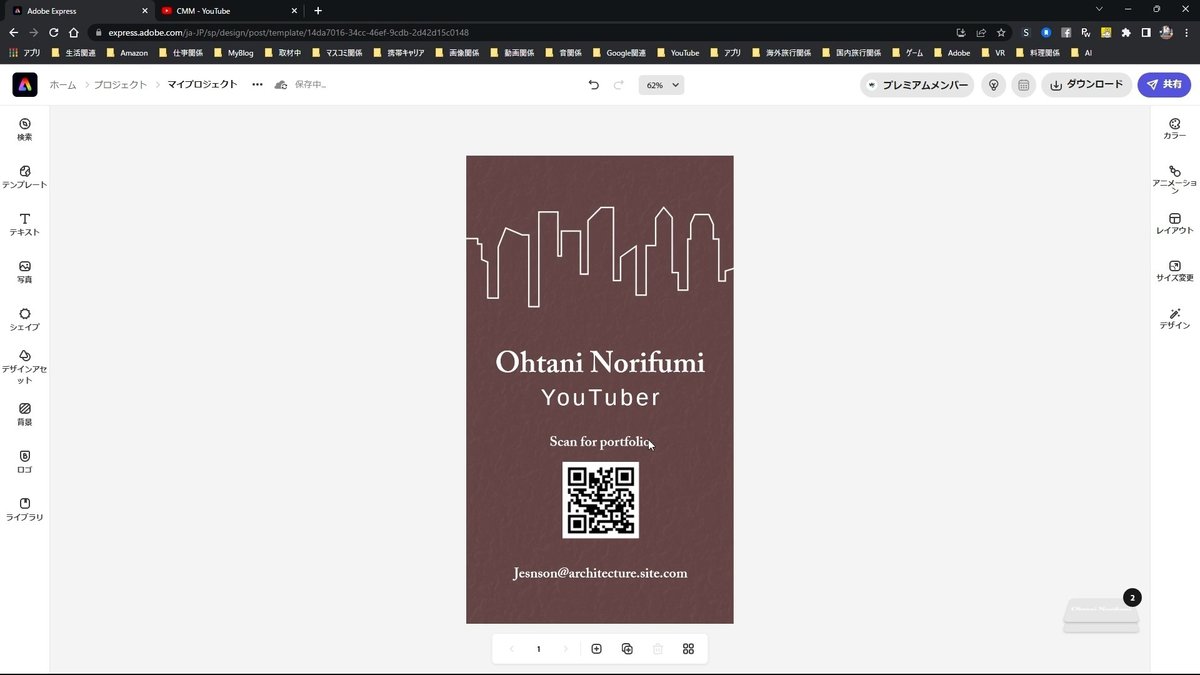Viewport: 1200px width, 675px height.
Task: Click the ダウンロード download button
Action: (x=1086, y=85)
